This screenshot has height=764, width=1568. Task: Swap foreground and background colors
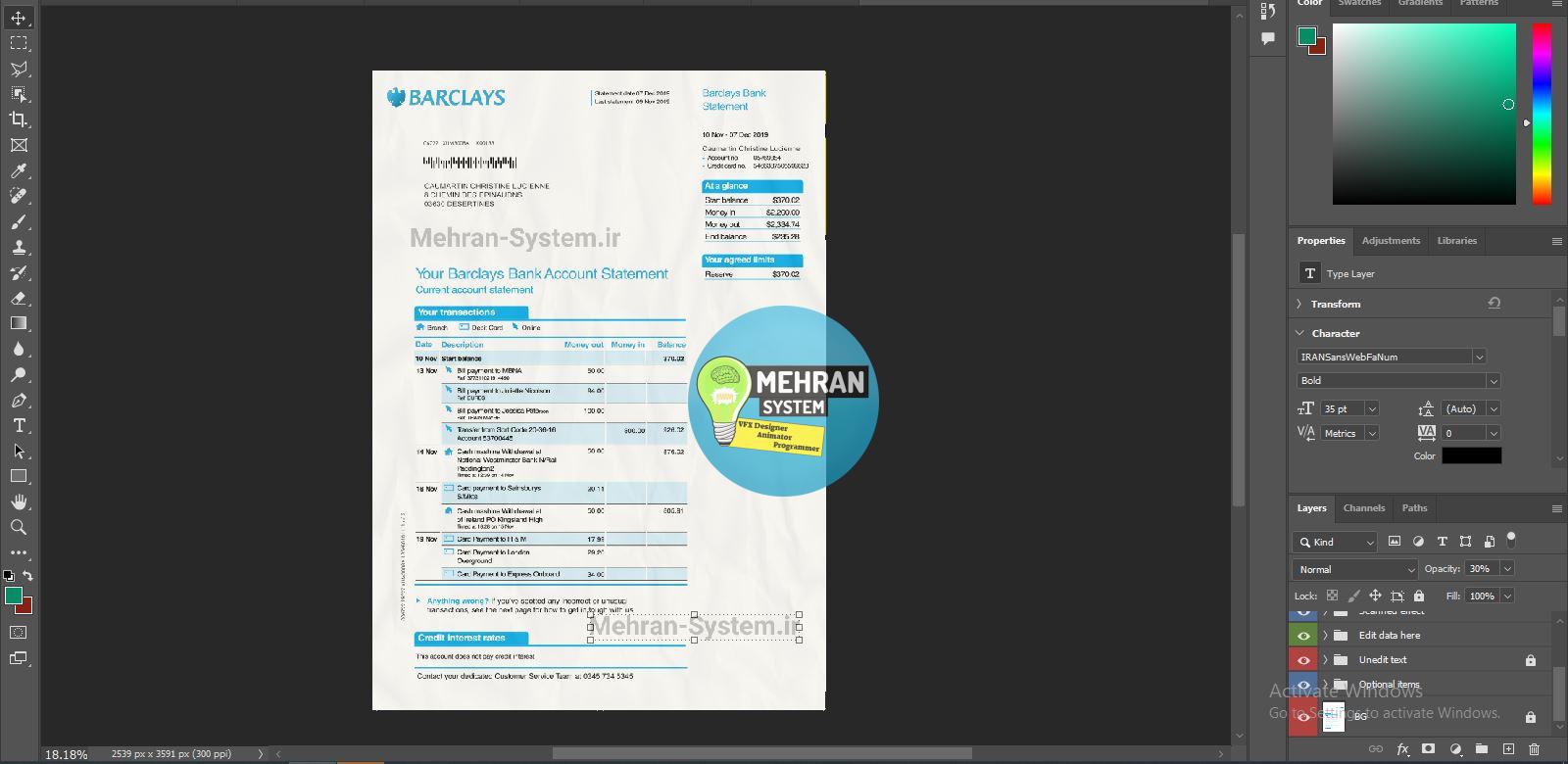pyautogui.click(x=28, y=575)
